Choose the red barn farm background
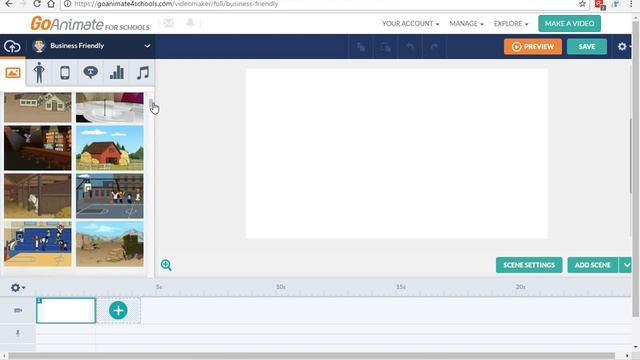Viewport: 640px width, 360px height. (x=110, y=148)
